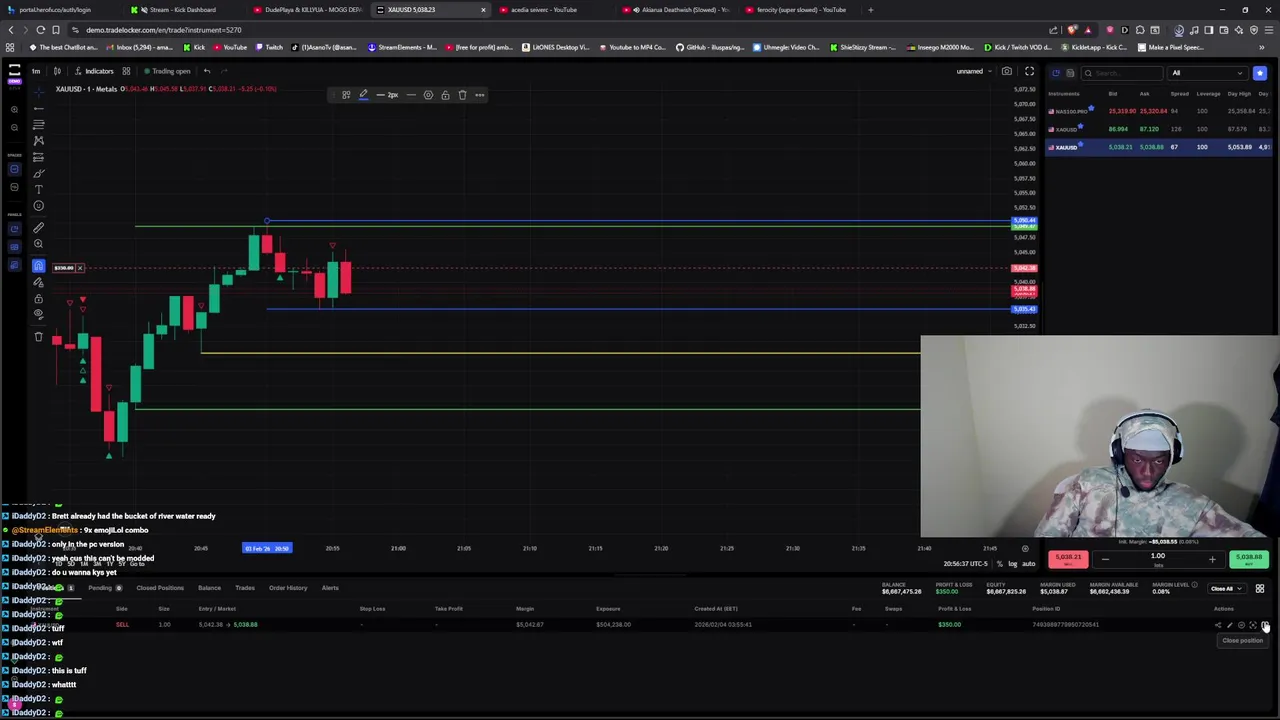Activate the chart zoom-in magnifier tool
The height and width of the screenshot is (720, 1280).
coord(39,244)
